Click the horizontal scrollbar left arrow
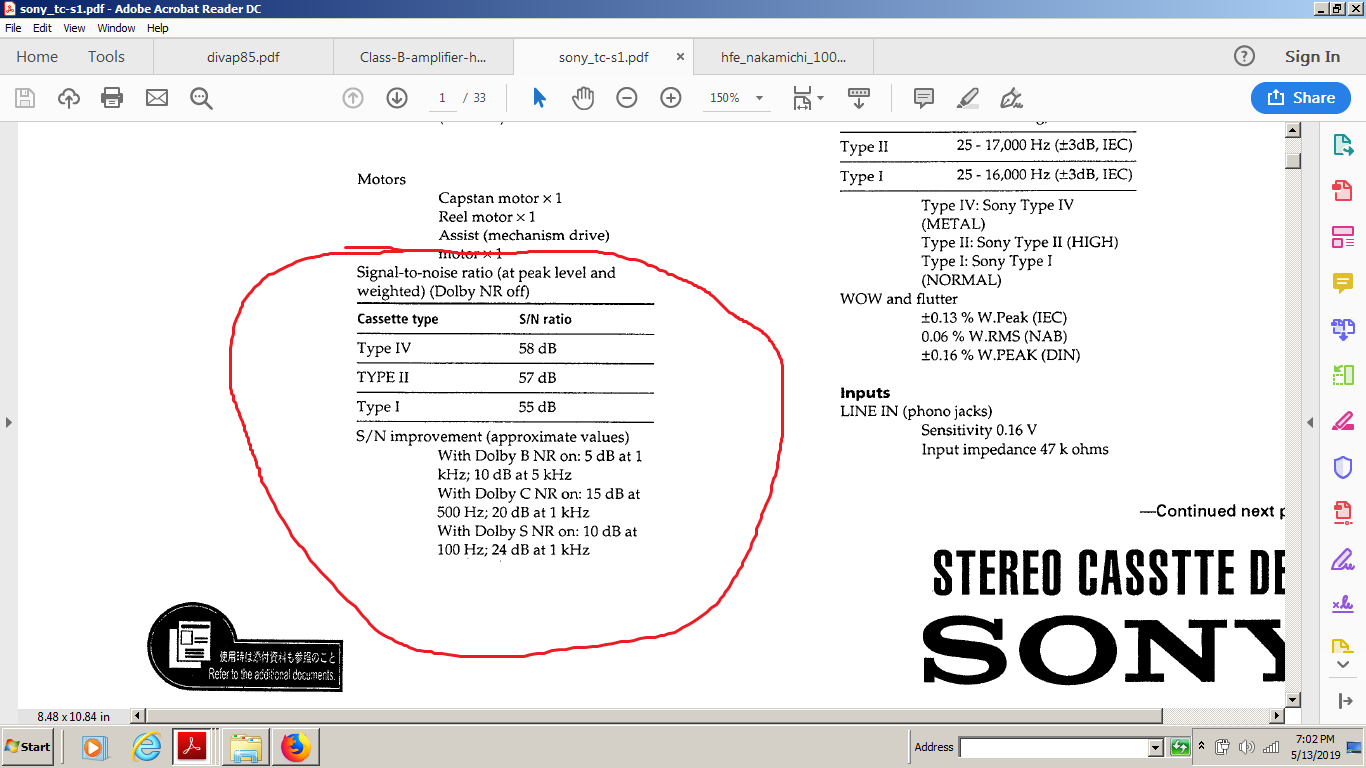 138,716
